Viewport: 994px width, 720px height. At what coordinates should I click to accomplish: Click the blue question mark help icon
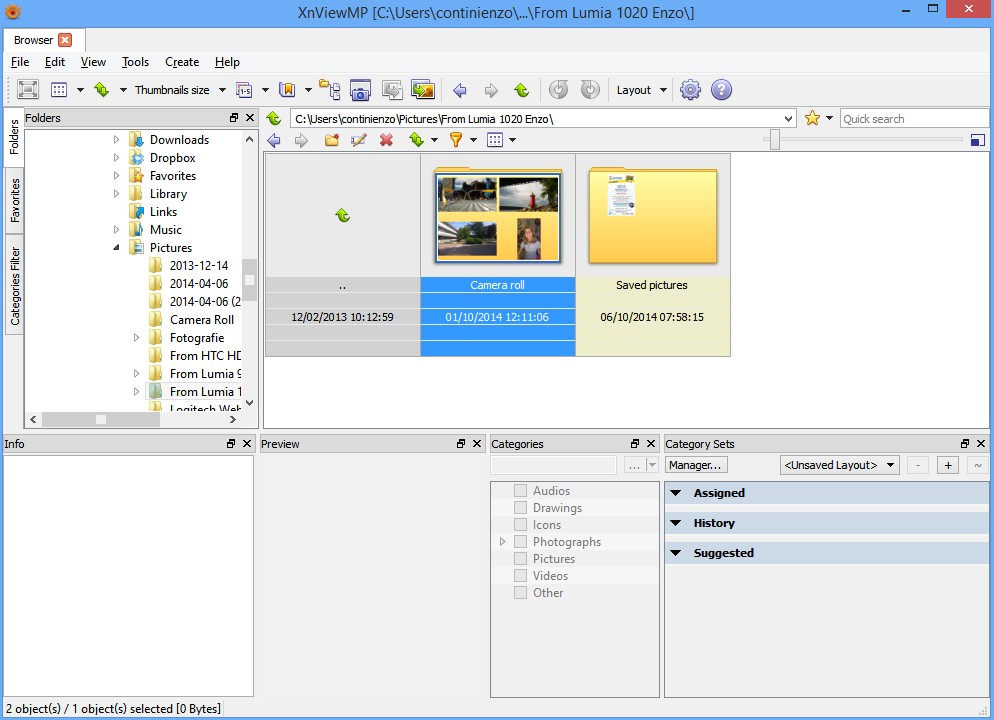click(x=721, y=90)
